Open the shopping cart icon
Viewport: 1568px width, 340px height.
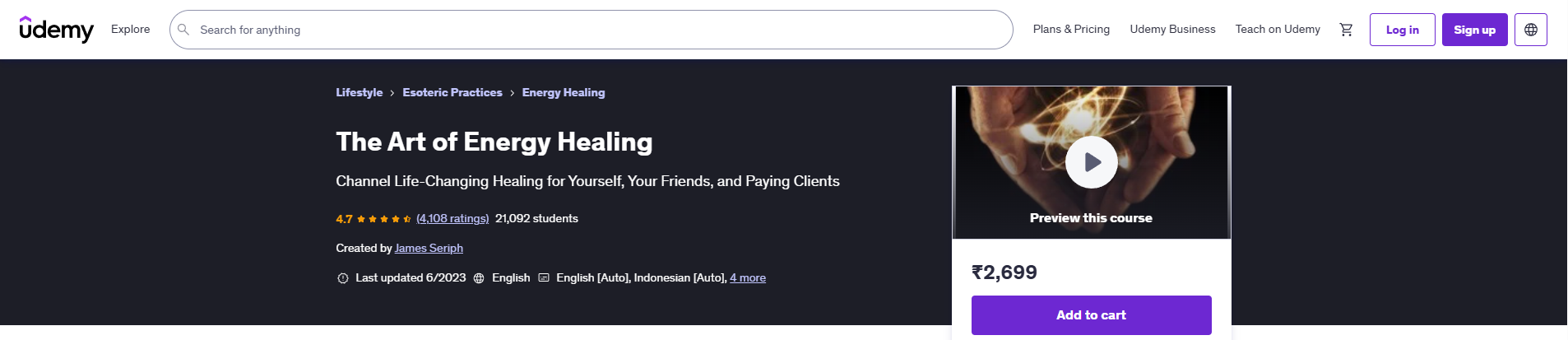pyautogui.click(x=1346, y=30)
